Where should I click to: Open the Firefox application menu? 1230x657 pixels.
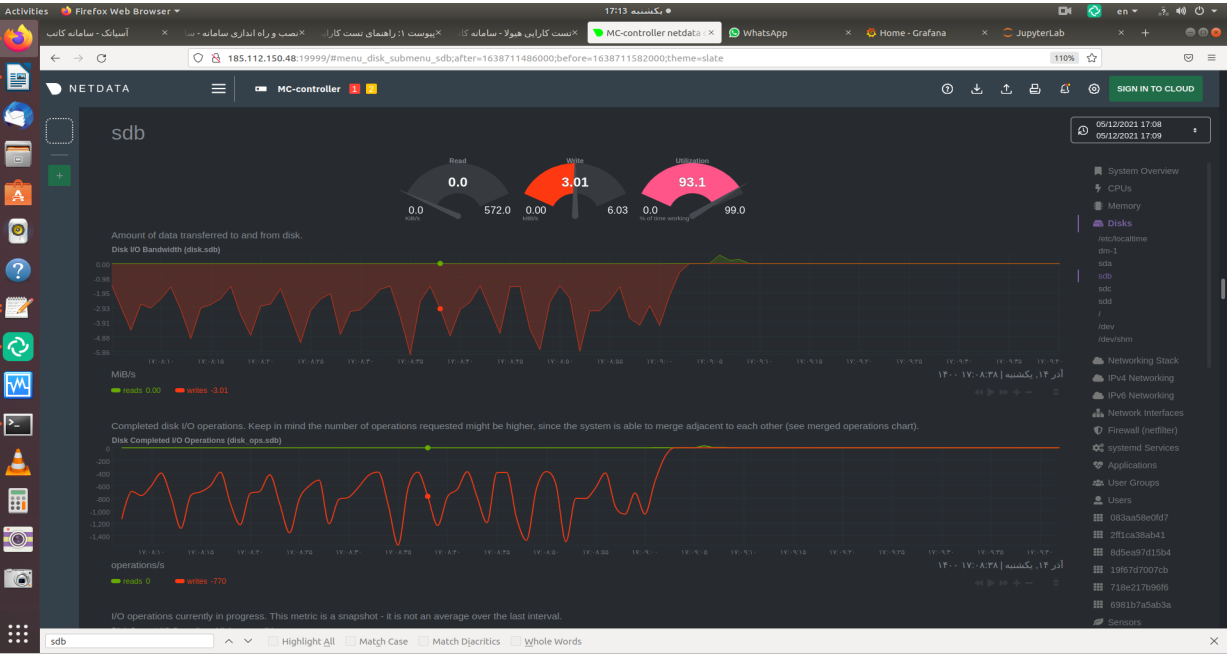click(1211, 58)
